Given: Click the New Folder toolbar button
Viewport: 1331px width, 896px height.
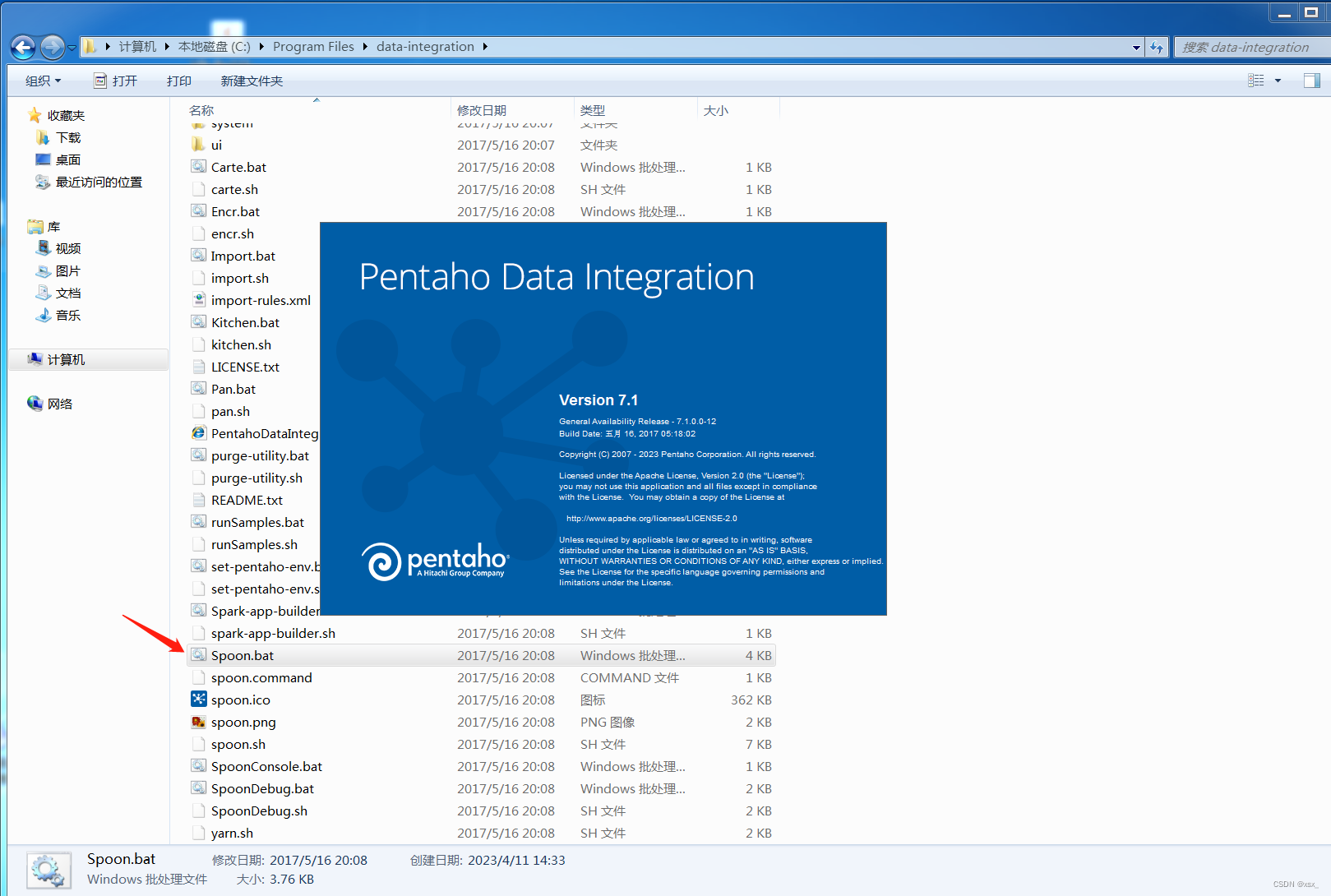Looking at the screenshot, I should [x=252, y=81].
